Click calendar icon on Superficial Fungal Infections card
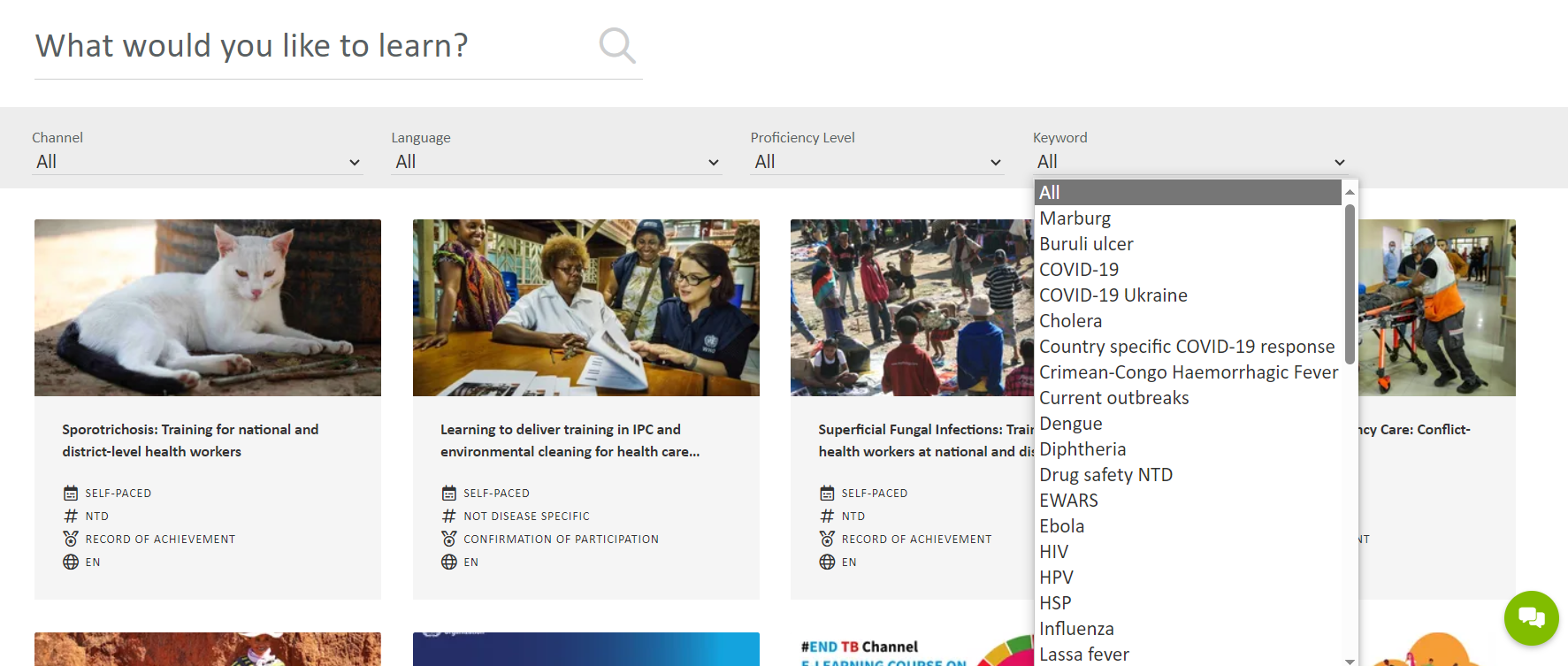This screenshot has height=666, width=1568. coord(827,493)
